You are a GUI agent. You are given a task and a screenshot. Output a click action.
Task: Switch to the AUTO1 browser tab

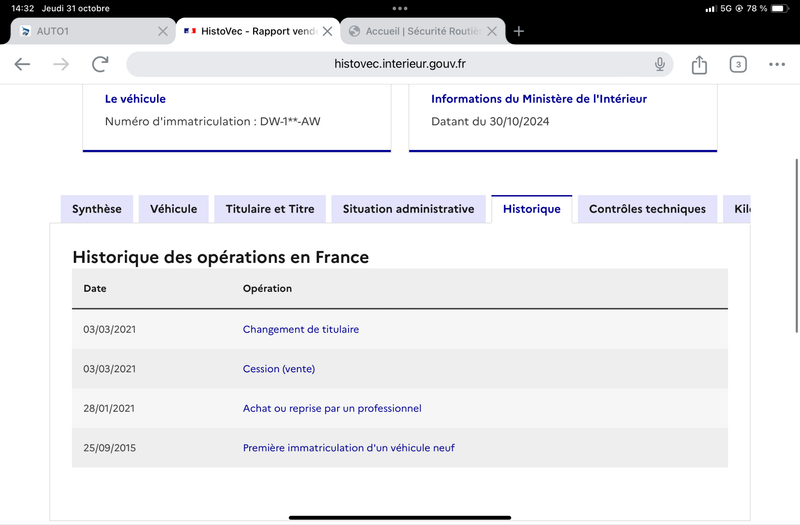point(93,31)
